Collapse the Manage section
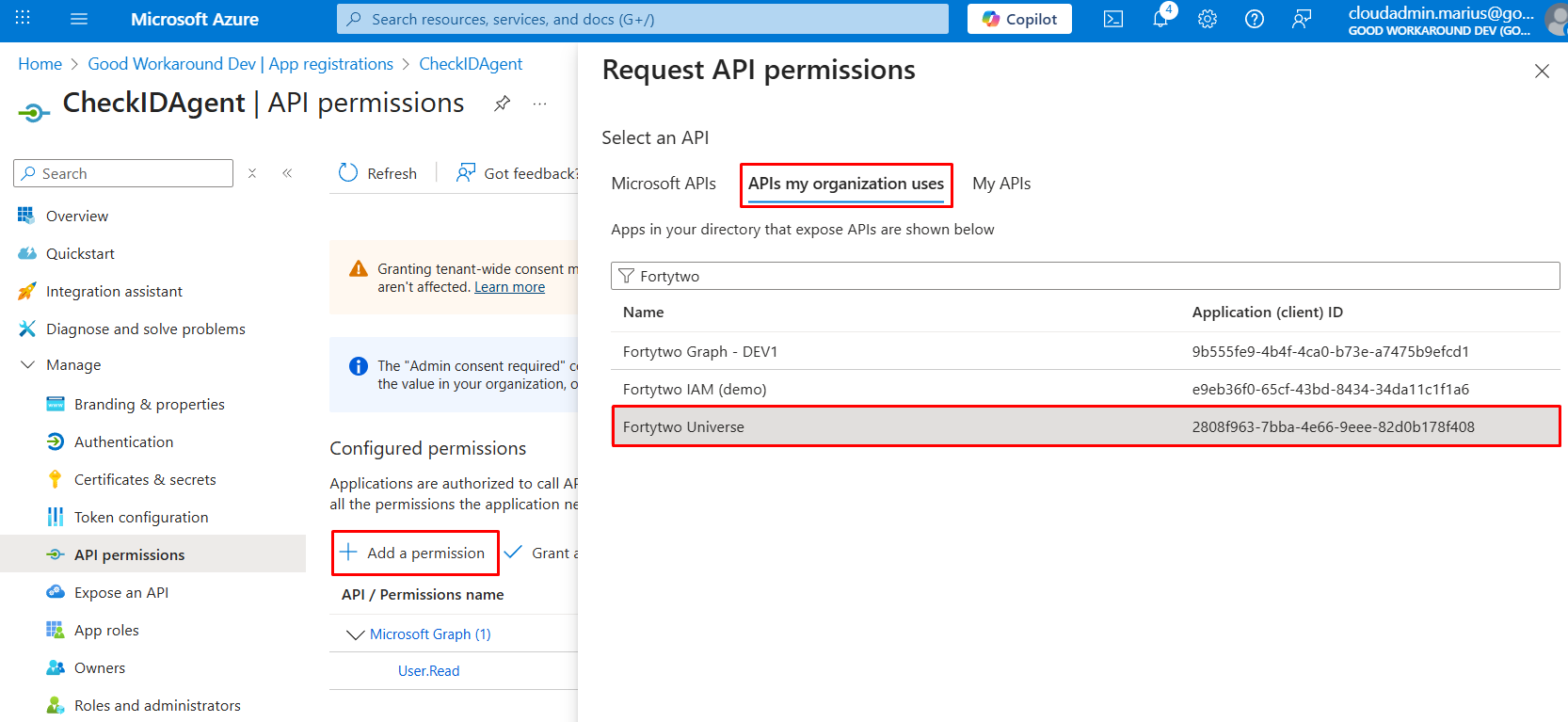Viewport: 1568px width, 722px height. [28, 365]
